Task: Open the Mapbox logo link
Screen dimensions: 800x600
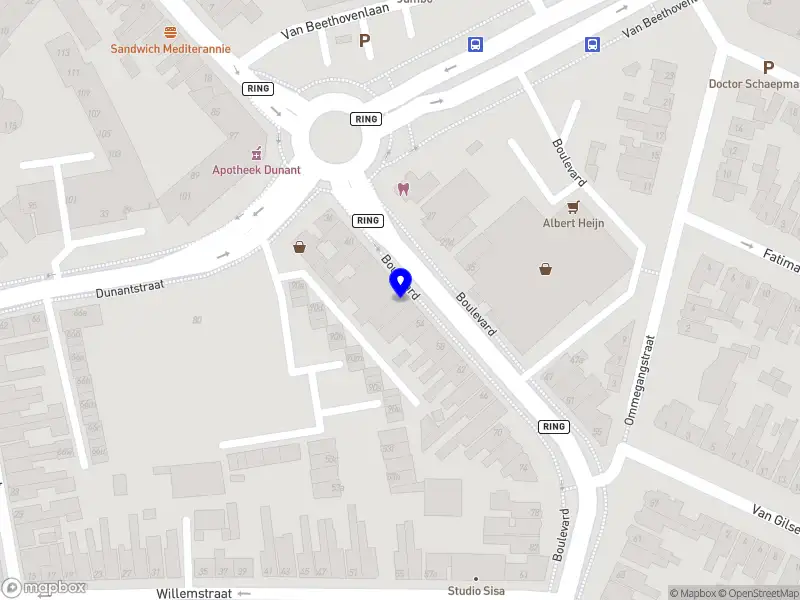Action: point(43,588)
